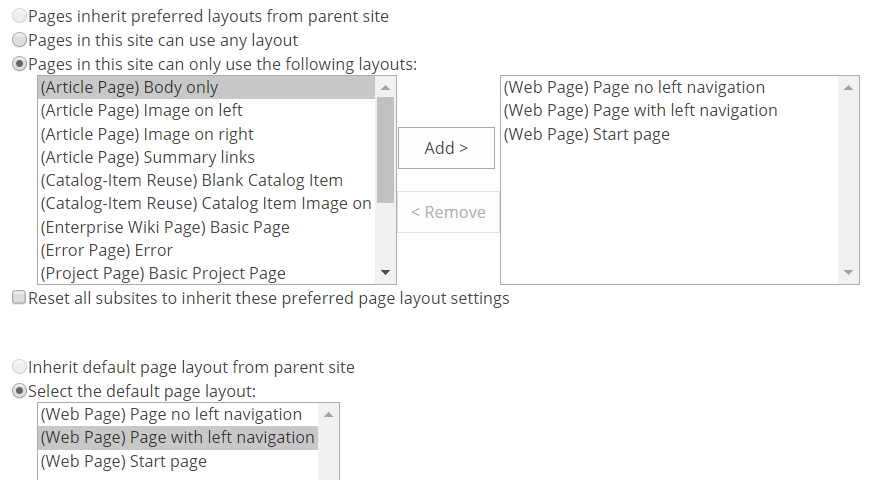Select 'Pages in this site can only use the following layouts'
890x480 pixels.
pyautogui.click(x=19, y=64)
